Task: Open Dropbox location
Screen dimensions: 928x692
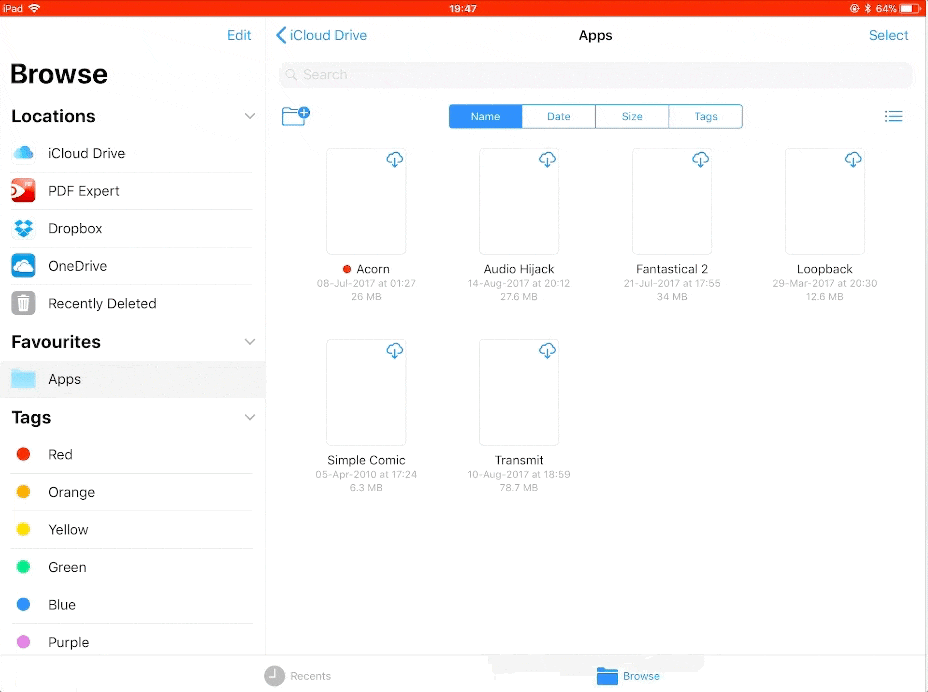Action: click(x=132, y=228)
